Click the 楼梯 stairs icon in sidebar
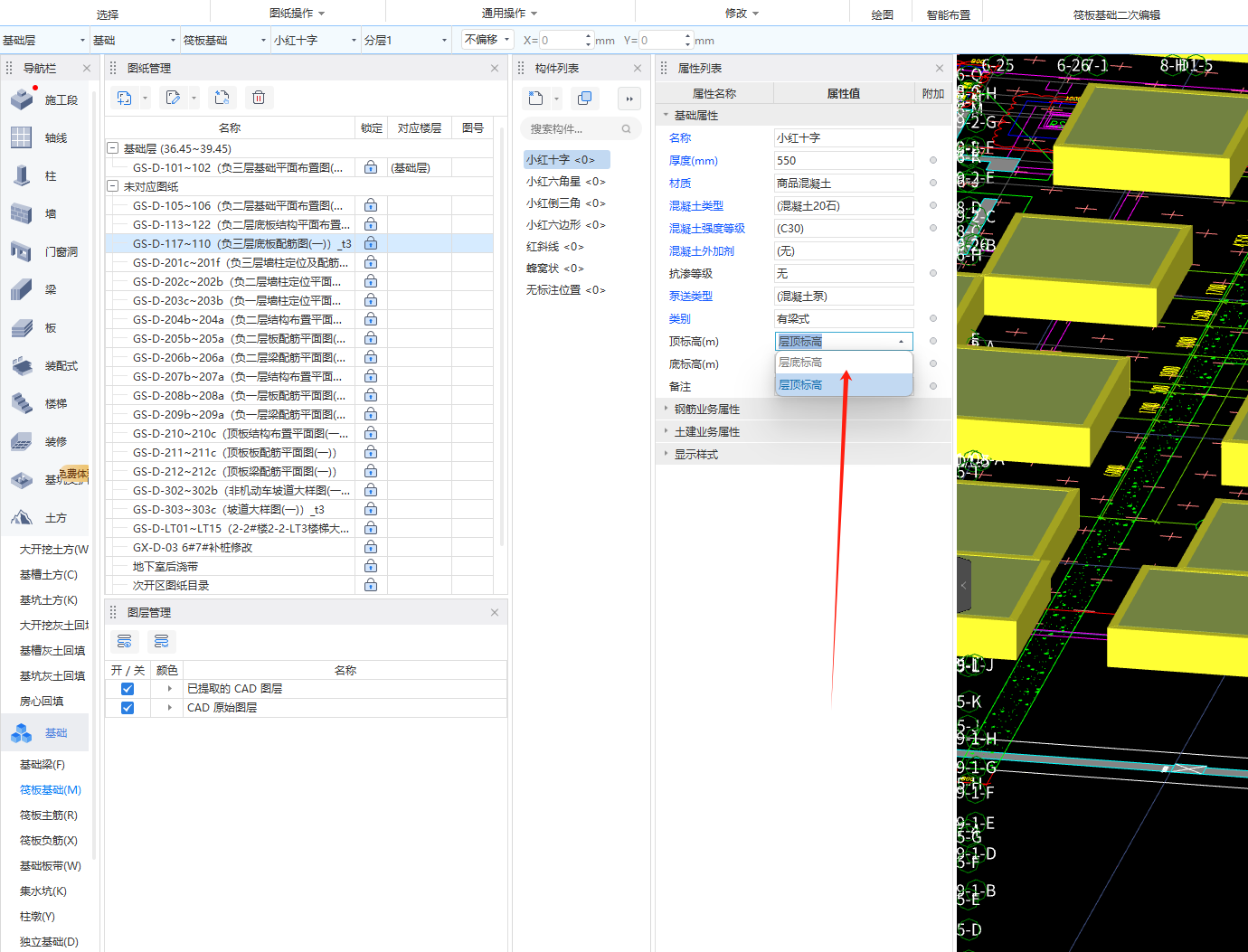This screenshot has height=952, width=1248. [22, 404]
